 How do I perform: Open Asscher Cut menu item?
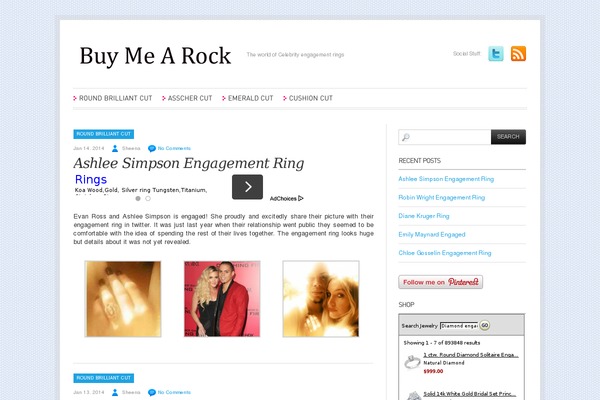[190, 98]
